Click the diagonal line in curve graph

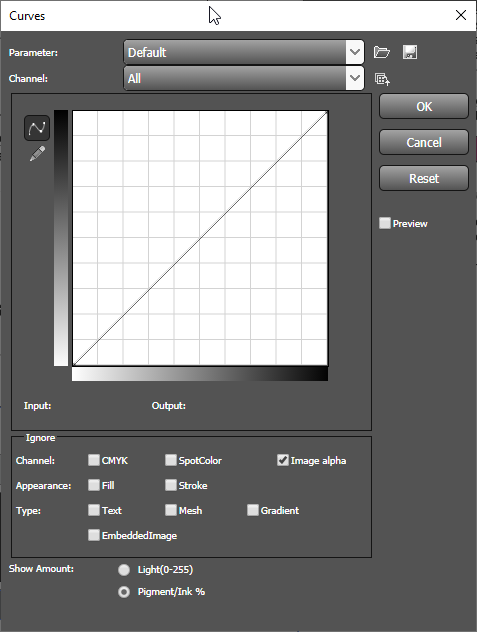[200, 239]
